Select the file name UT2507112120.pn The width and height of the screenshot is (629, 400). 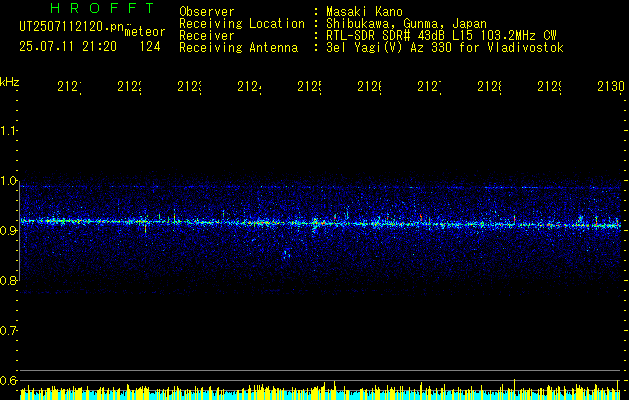pyautogui.click(x=72, y=26)
